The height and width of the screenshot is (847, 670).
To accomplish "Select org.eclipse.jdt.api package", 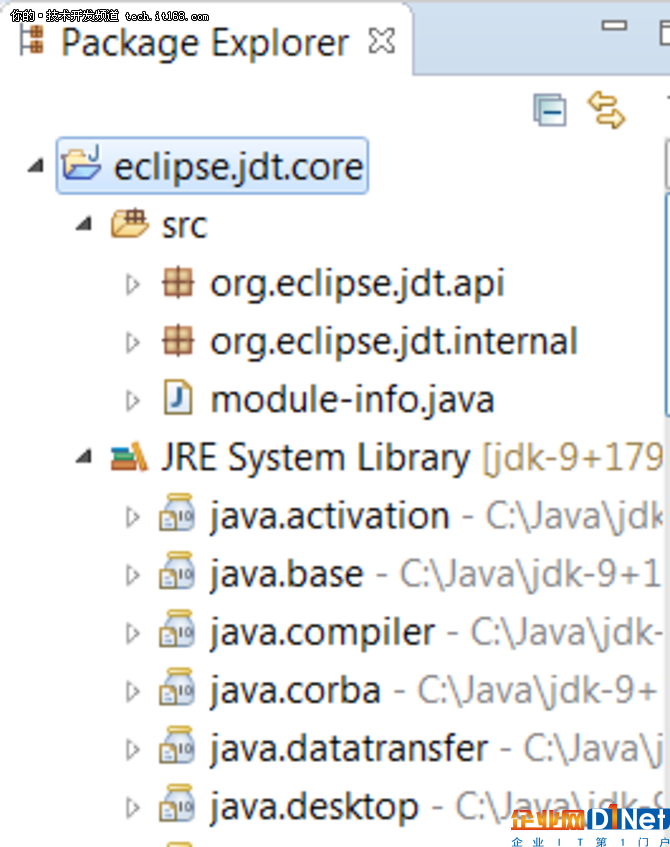I will click(357, 284).
